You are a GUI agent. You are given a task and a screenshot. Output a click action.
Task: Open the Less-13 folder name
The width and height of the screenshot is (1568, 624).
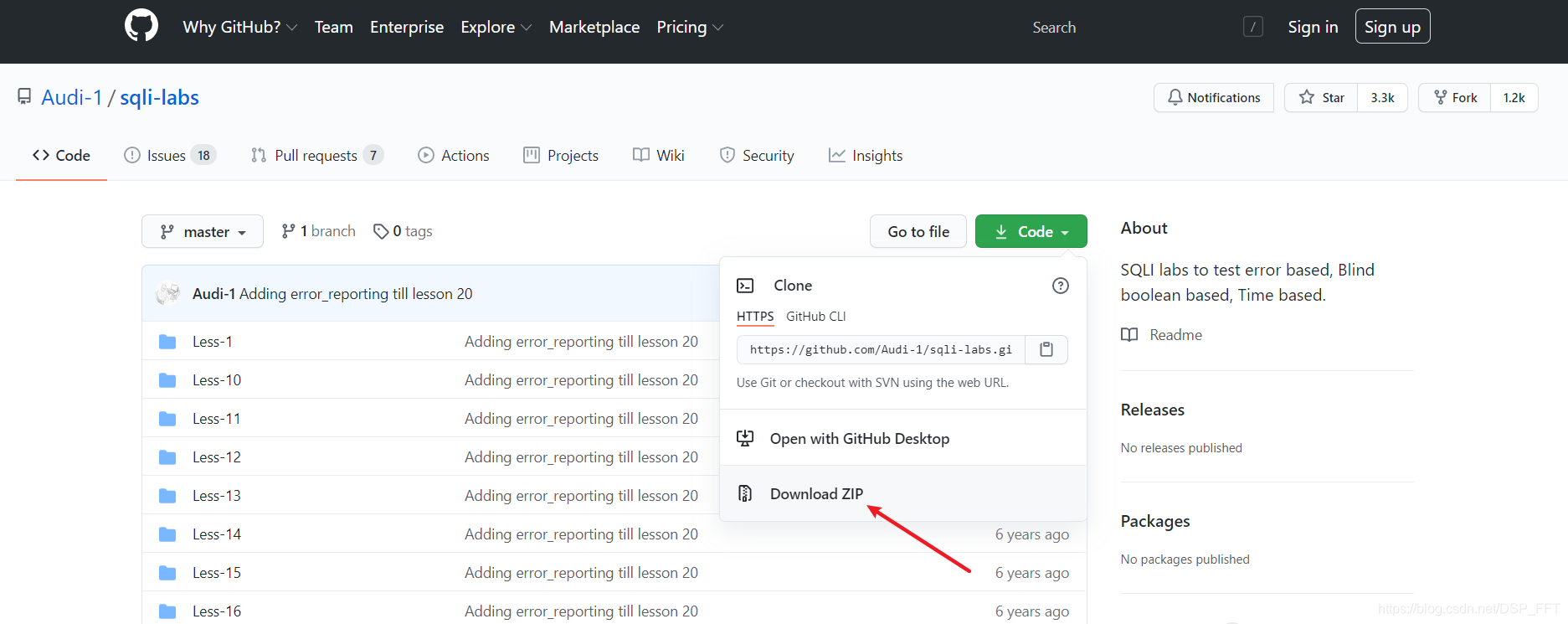(217, 496)
